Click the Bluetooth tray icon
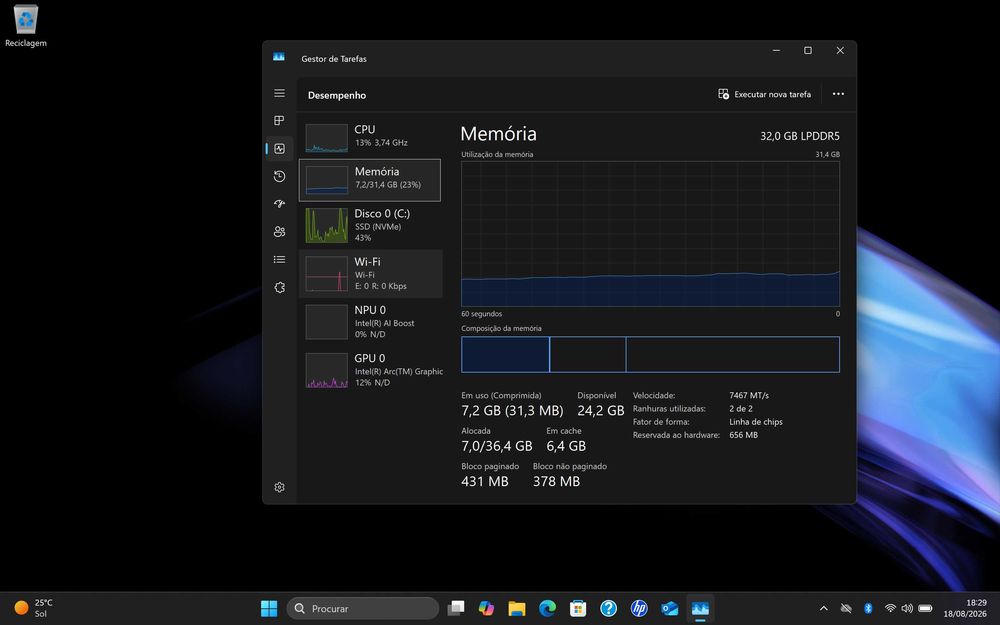 [x=868, y=608]
